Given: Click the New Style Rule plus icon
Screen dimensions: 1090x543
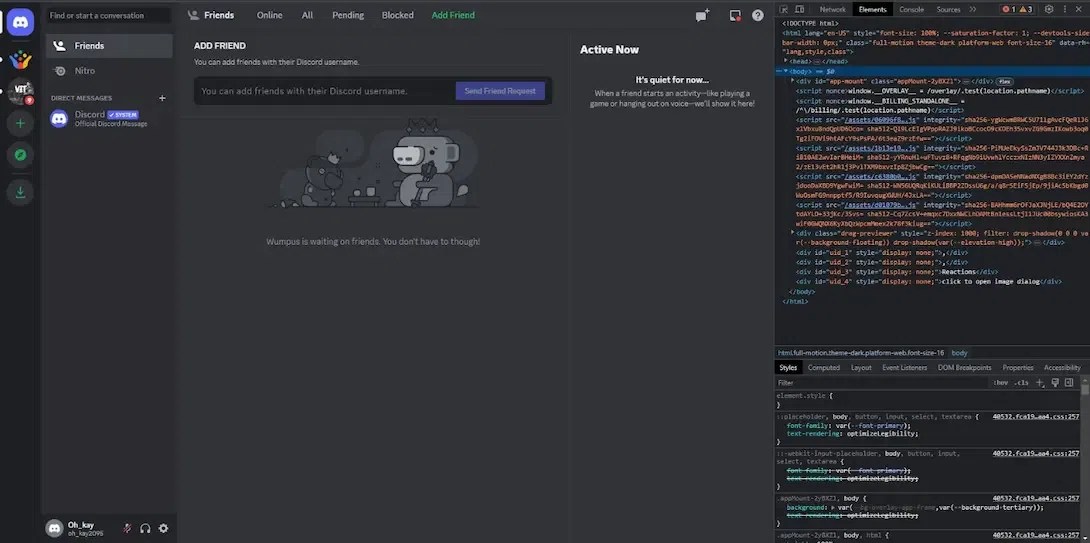Looking at the screenshot, I should tap(1041, 382).
